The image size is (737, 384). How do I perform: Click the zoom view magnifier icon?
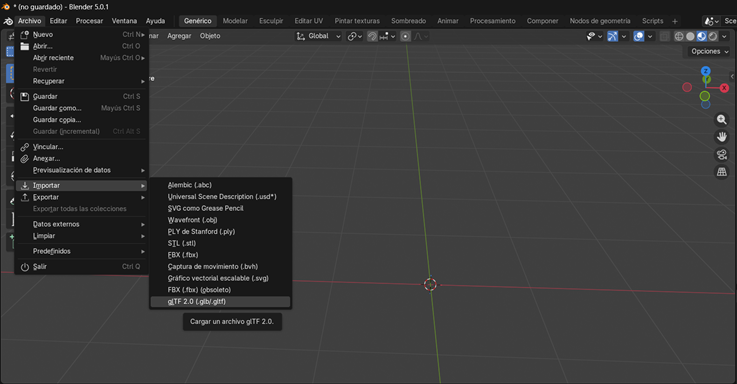(x=721, y=120)
